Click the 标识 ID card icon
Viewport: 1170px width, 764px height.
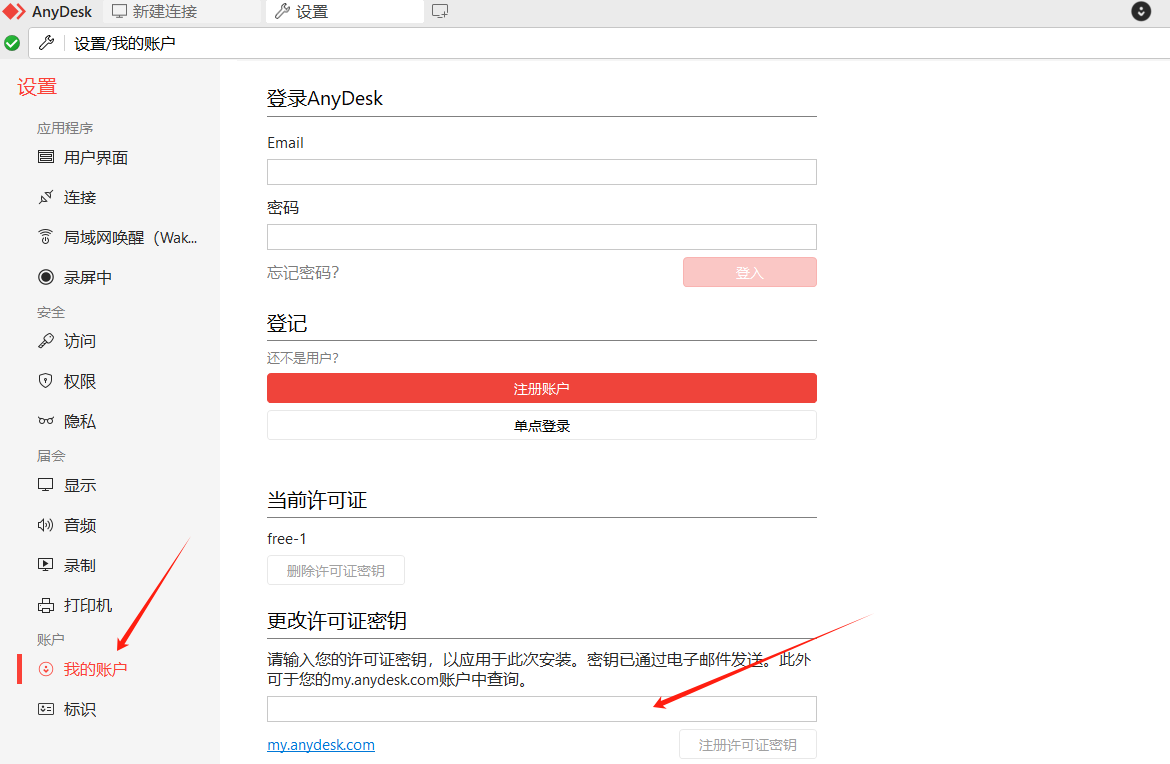pos(46,709)
